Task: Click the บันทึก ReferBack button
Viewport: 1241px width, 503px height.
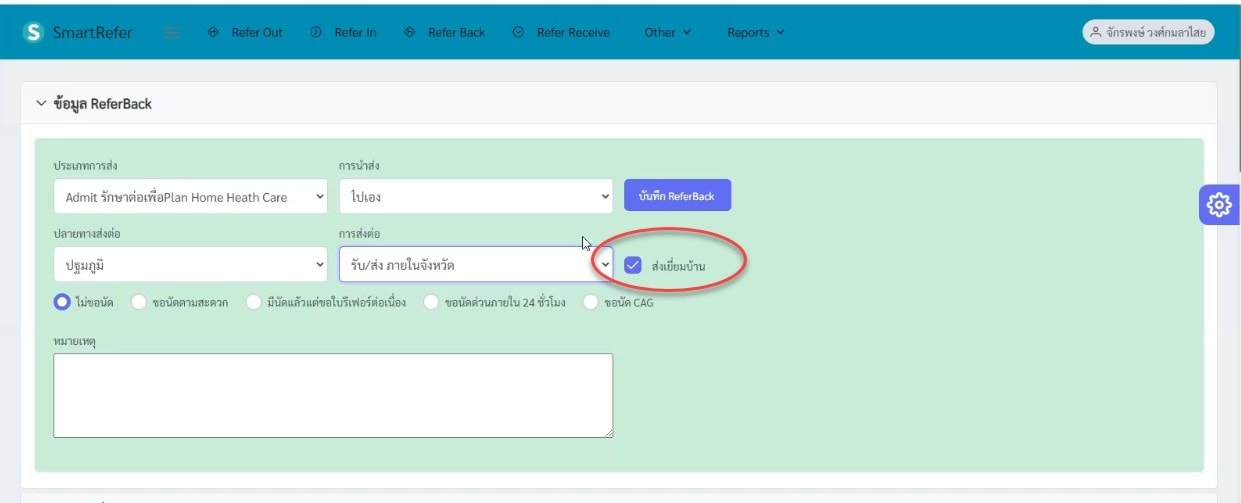Action: [677, 196]
